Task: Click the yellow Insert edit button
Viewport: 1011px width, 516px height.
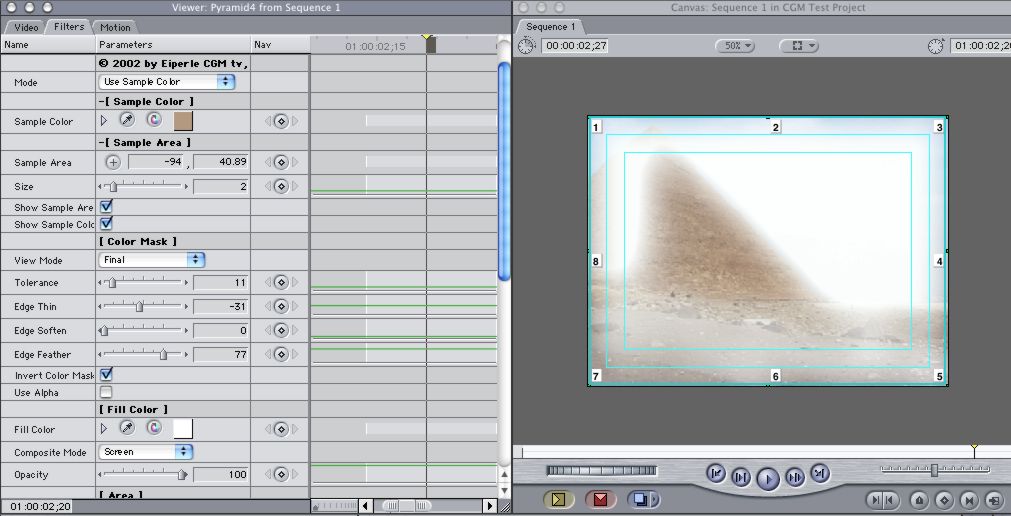Action: (559, 499)
